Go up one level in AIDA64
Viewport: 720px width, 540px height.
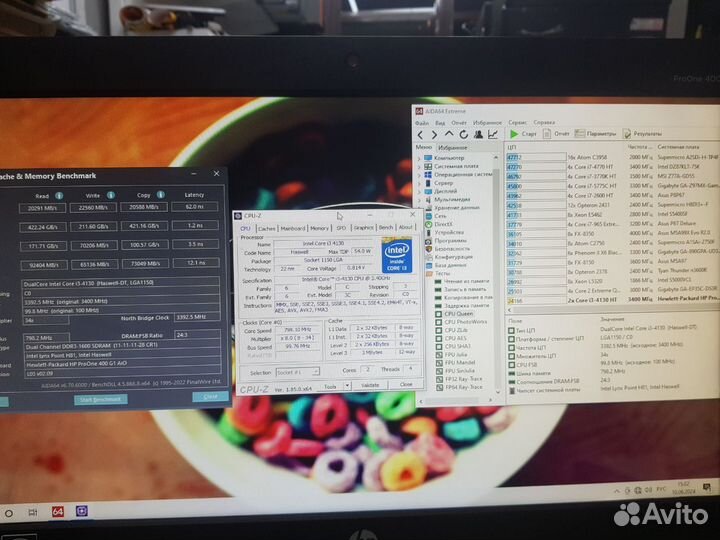tap(449, 134)
